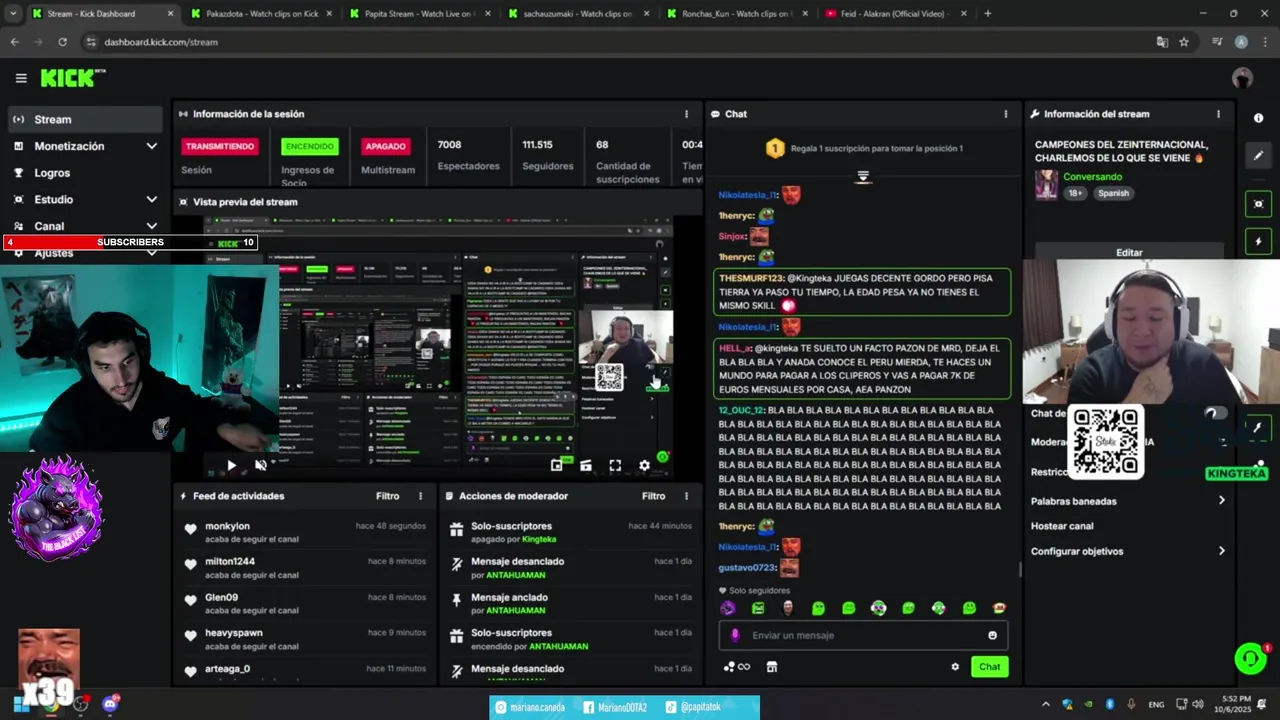
Task: Select the angry green emote in quick emotes
Action: click(x=758, y=608)
